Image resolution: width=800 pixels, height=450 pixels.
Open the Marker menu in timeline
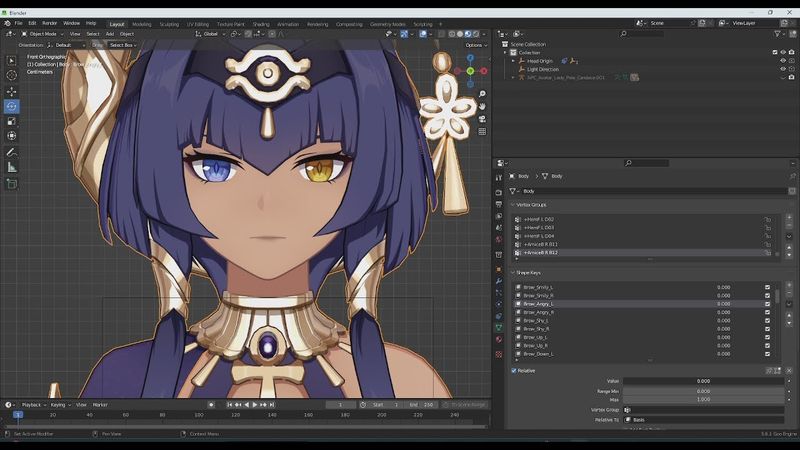(x=100, y=405)
